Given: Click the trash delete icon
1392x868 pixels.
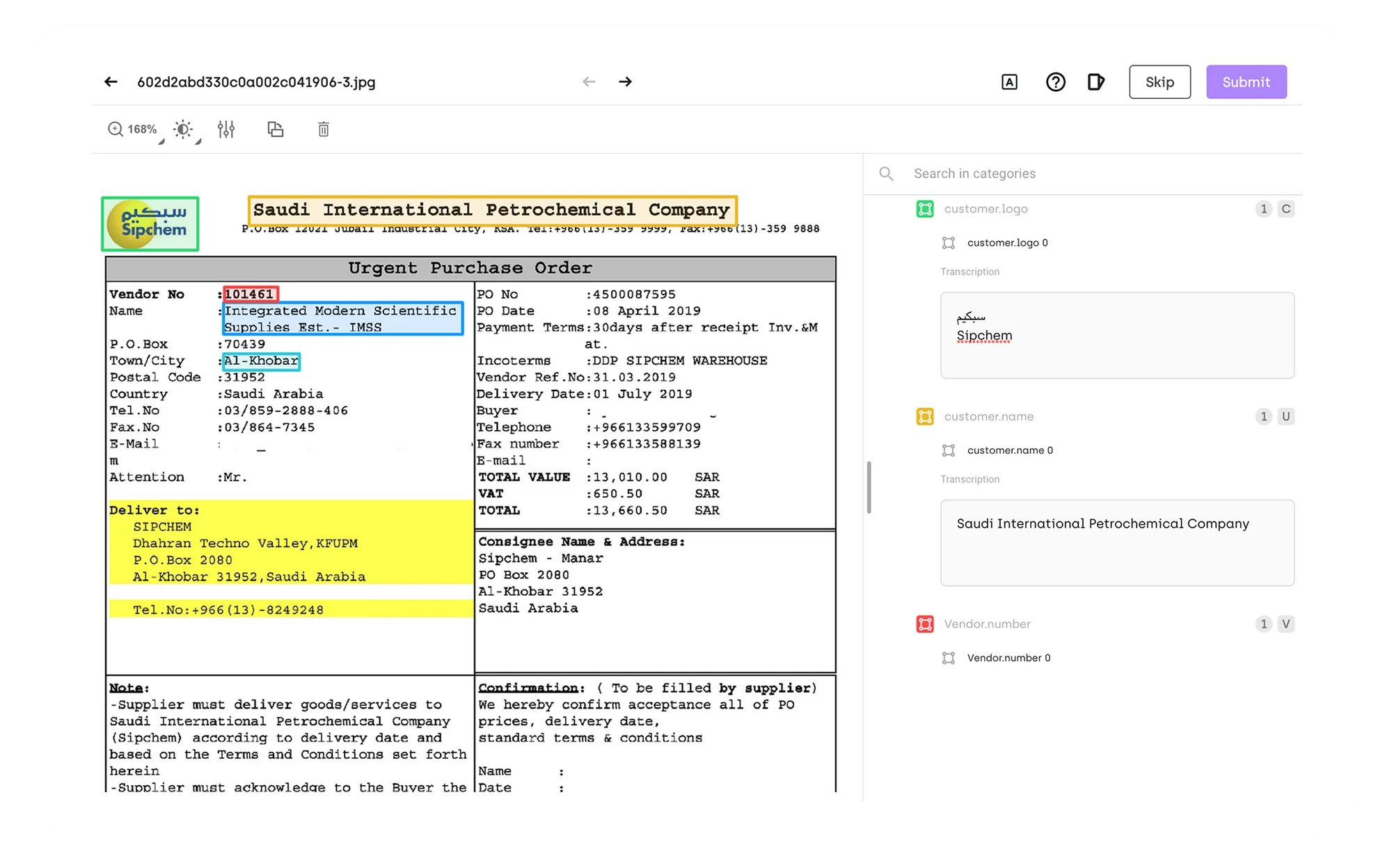Looking at the screenshot, I should click(x=324, y=129).
